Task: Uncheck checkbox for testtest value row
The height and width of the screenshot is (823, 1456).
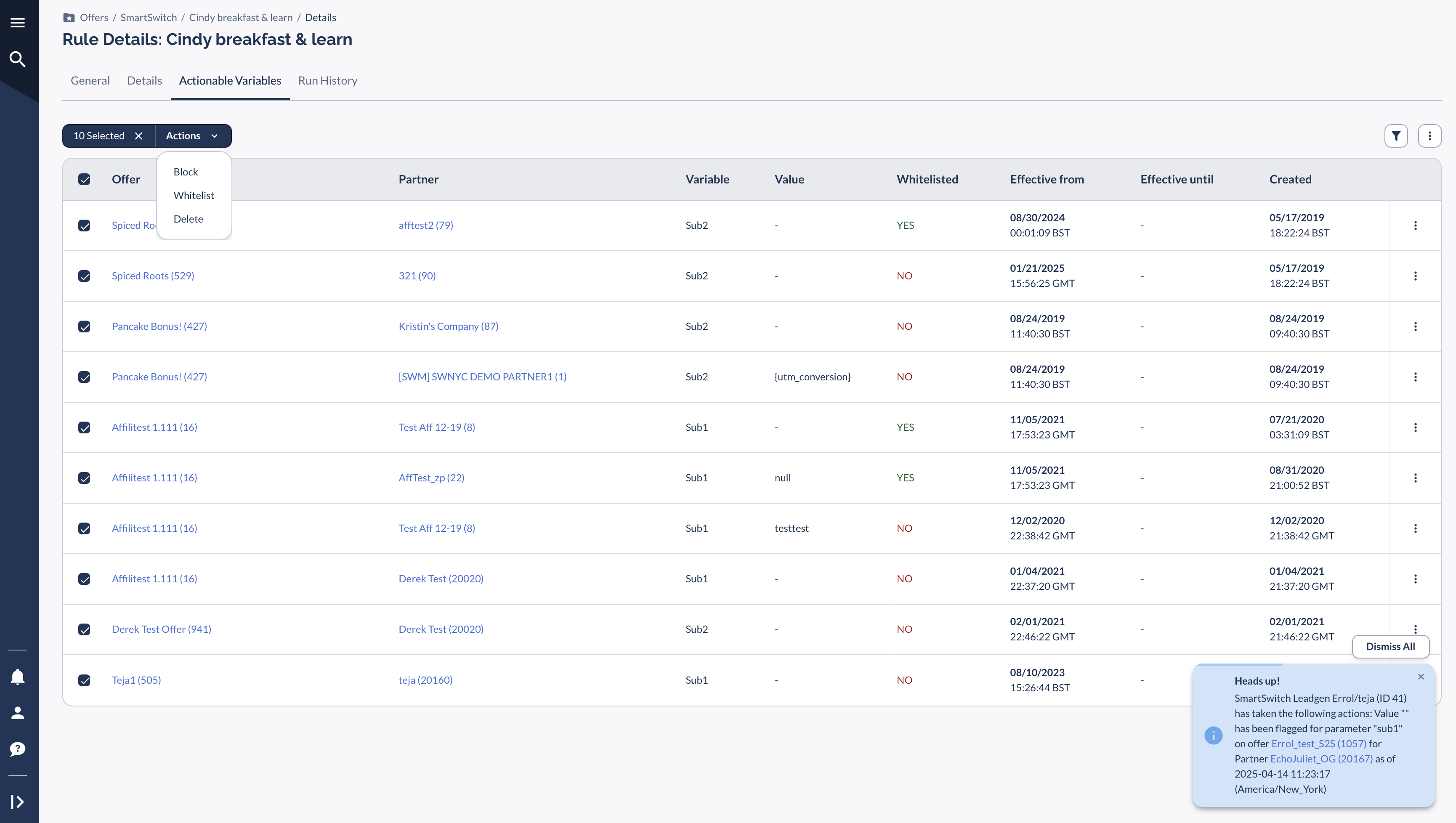Action: click(x=84, y=528)
